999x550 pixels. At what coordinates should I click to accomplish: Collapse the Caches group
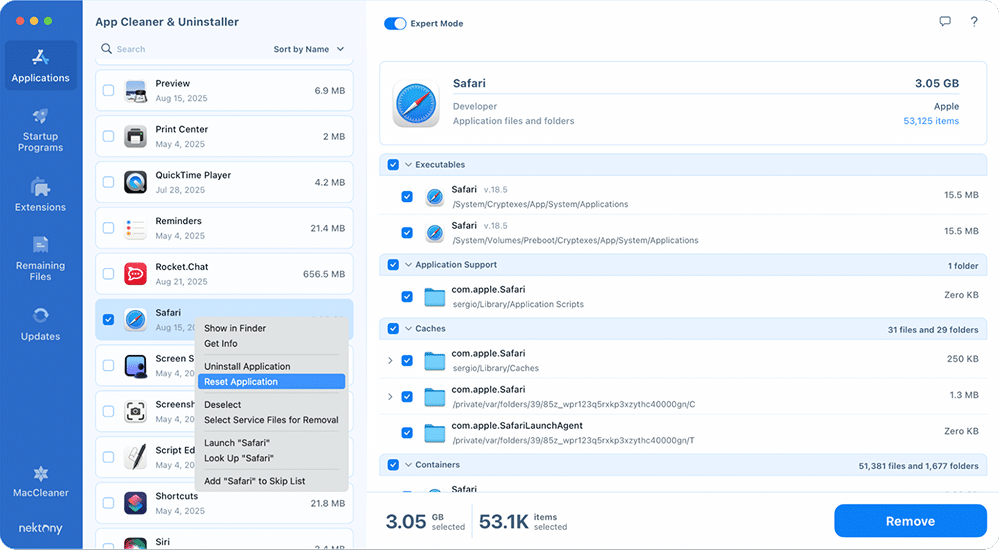(x=408, y=329)
